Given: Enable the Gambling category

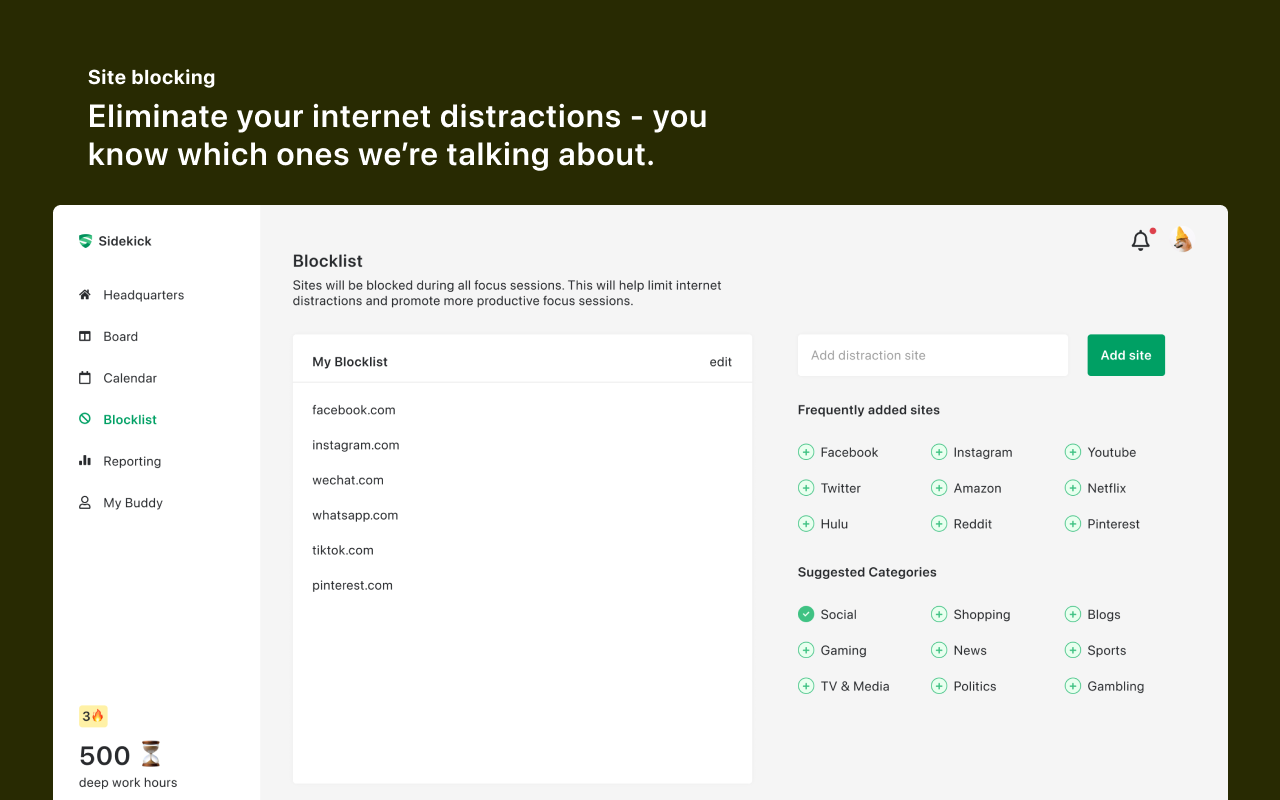Looking at the screenshot, I should (1072, 686).
